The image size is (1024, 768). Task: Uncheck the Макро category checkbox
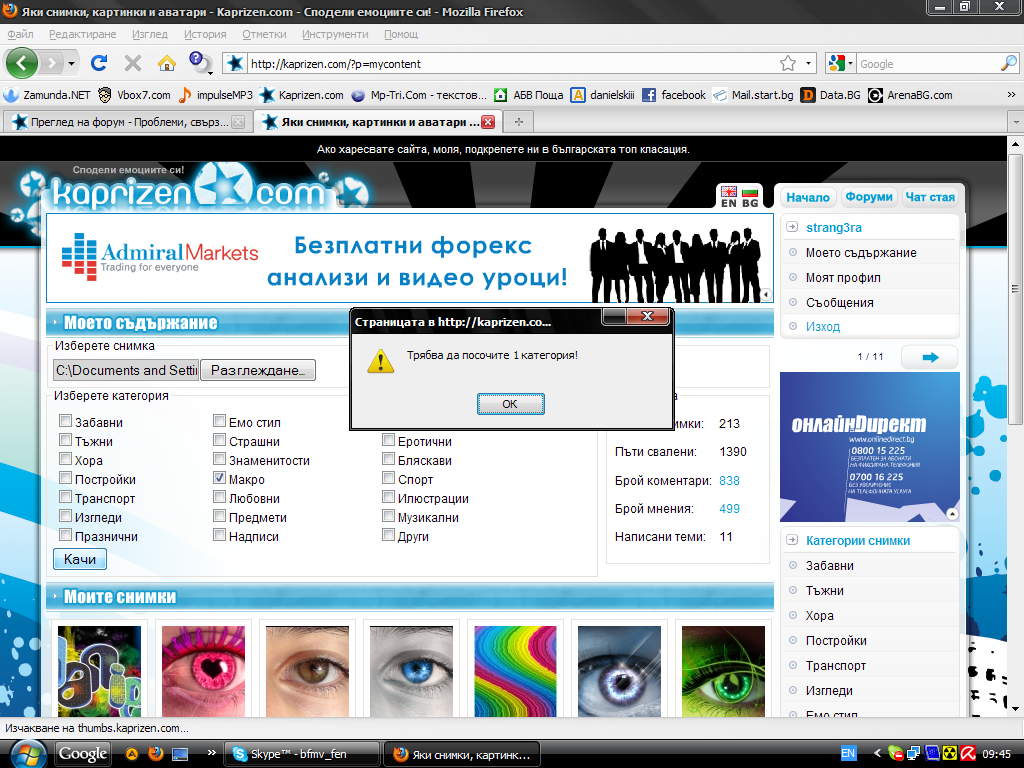(219, 477)
